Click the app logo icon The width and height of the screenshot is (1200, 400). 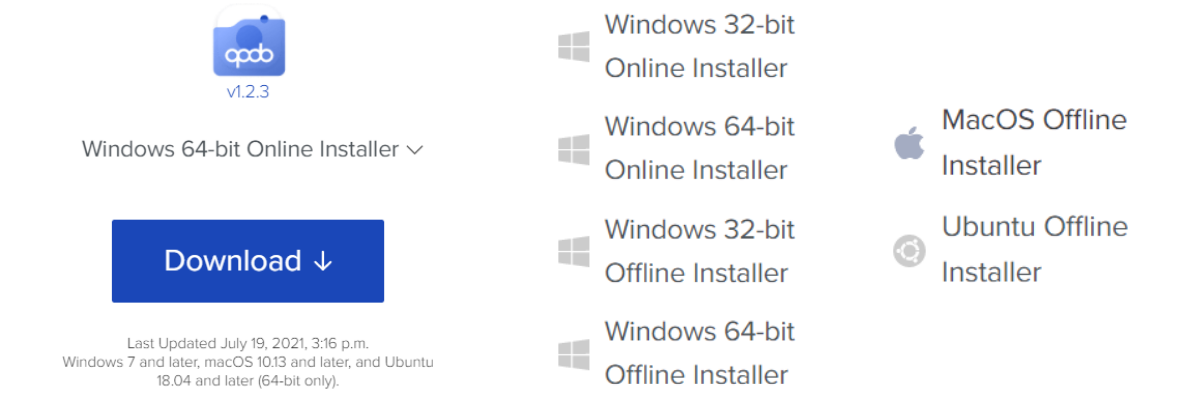click(248, 44)
